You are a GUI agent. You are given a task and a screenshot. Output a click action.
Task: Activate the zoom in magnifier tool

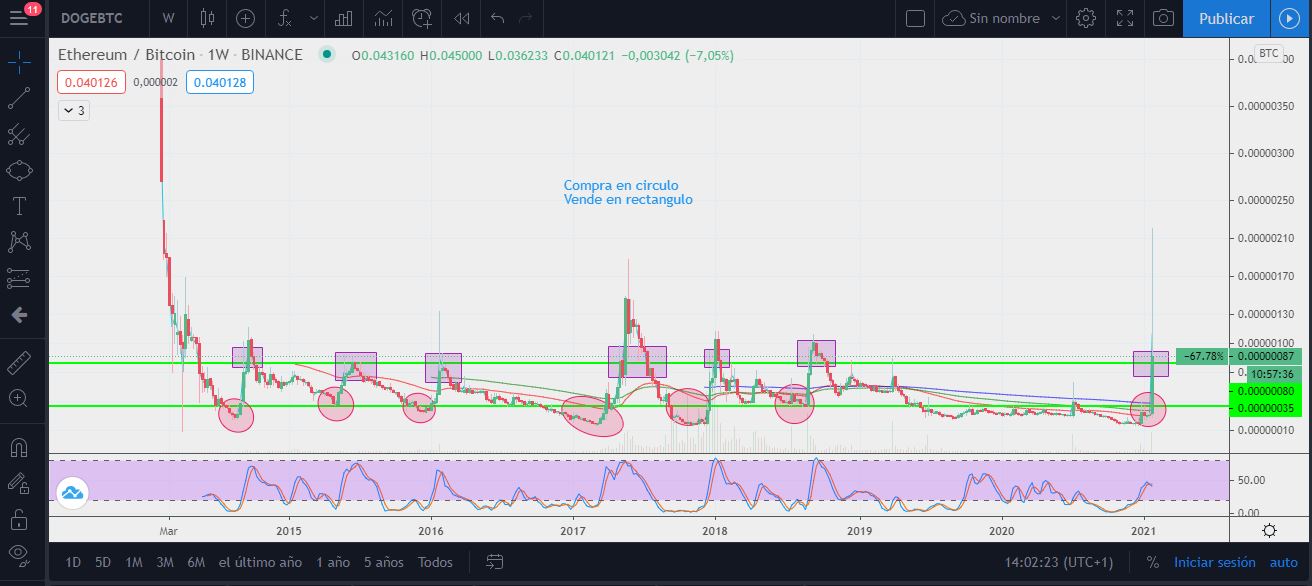pyautogui.click(x=18, y=398)
